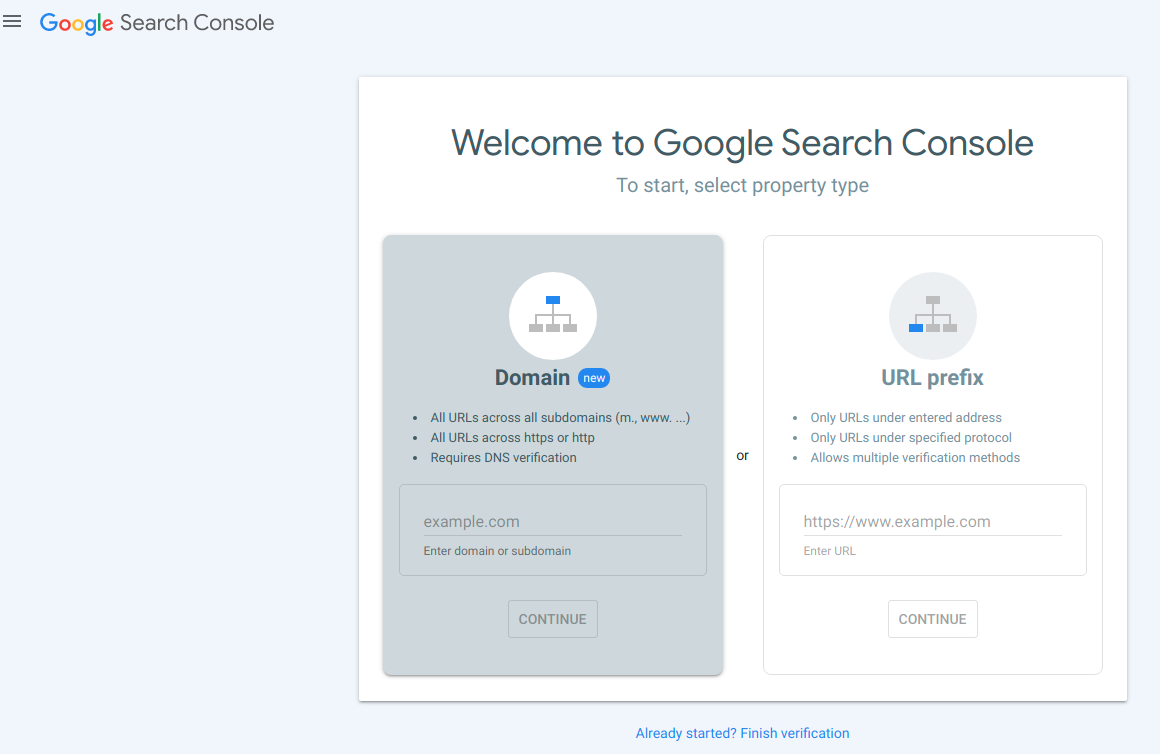Click "Welcome to Google Search Console" title
The height and width of the screenshot is (754, 1160).
pyautogui.click(x=742, y=143)
